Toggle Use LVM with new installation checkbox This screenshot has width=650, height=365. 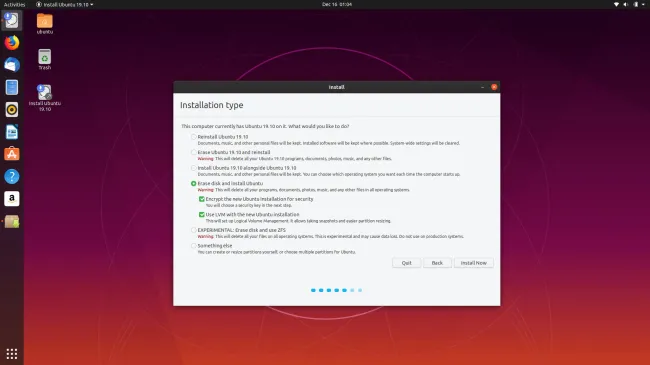[x=202, y=214]
